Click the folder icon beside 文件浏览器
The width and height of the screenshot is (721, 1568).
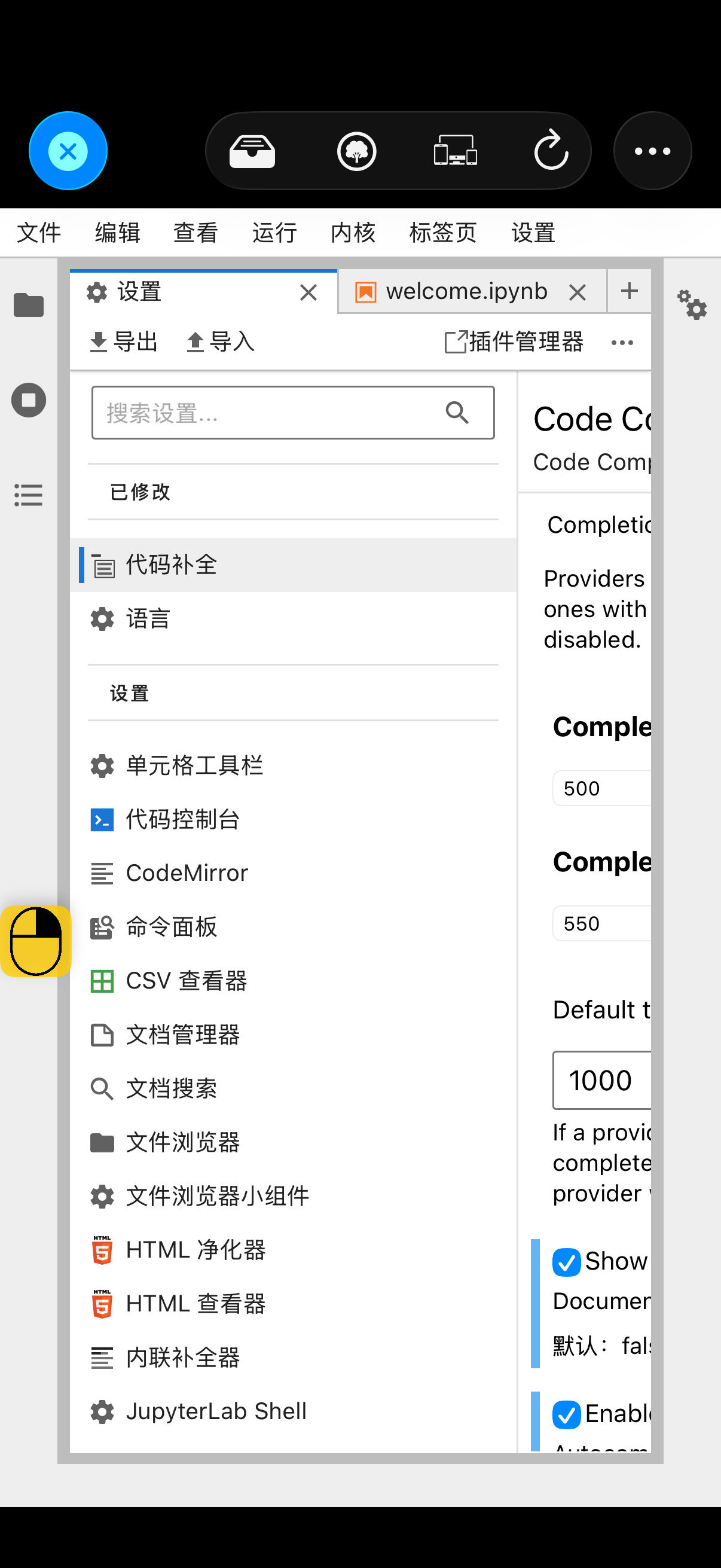tap(102, 1143)
